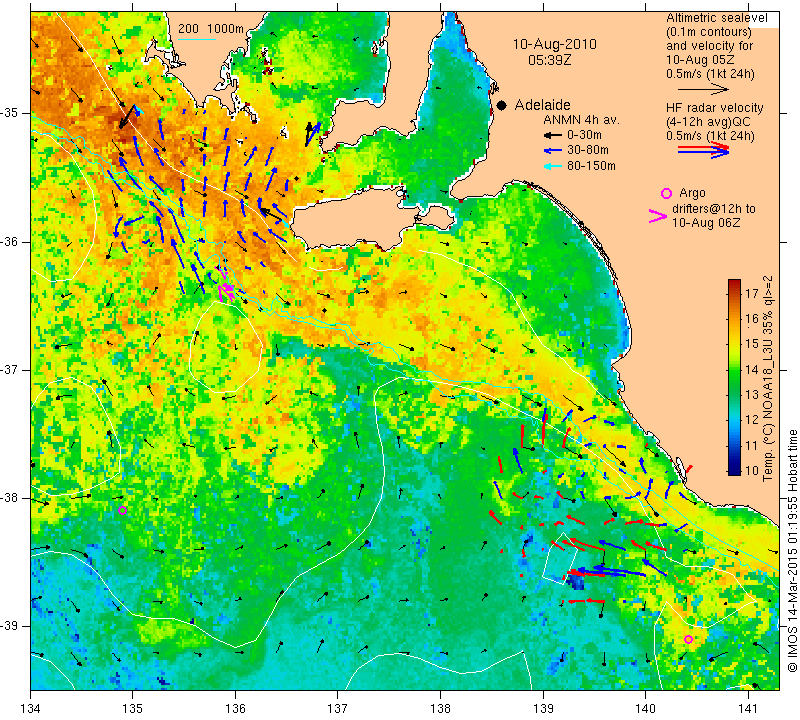Click the 30-80m depth range label
800x720 pixels.
pyautogui.click(x=588, y=151)
